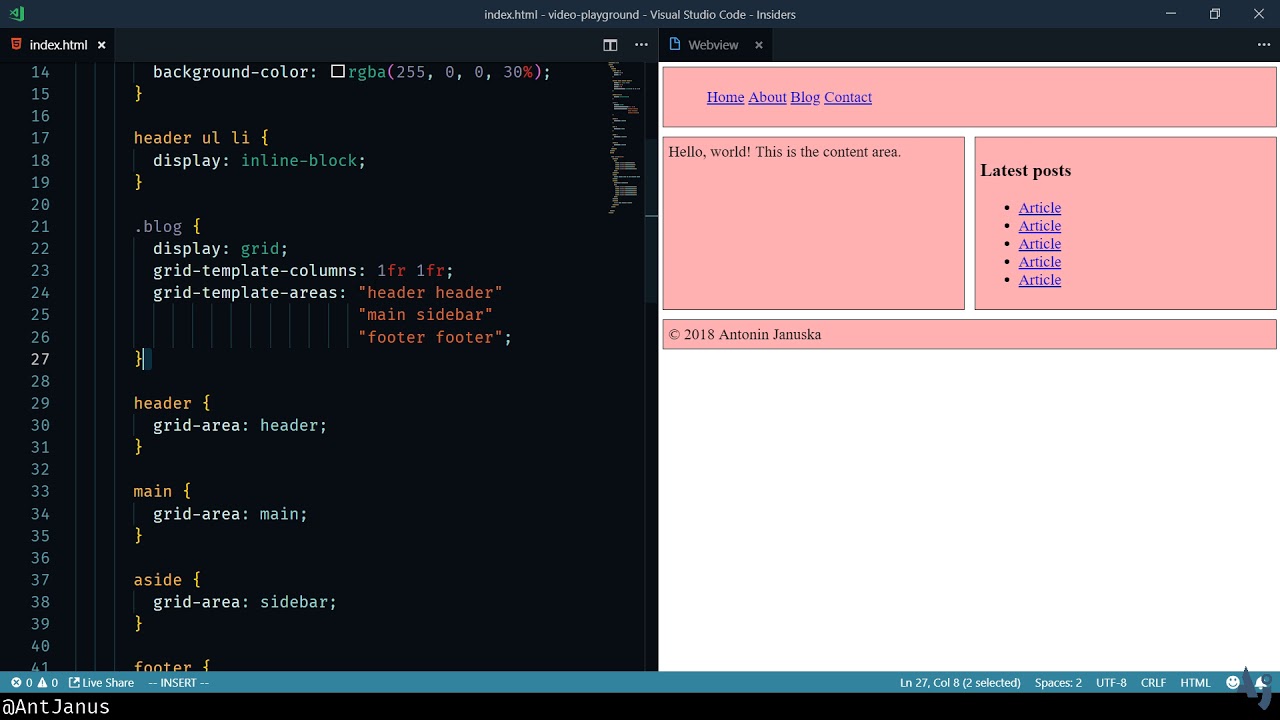Restore down the VS Code window
This screenshot has width=1280, height=720.
(1215, 14)
